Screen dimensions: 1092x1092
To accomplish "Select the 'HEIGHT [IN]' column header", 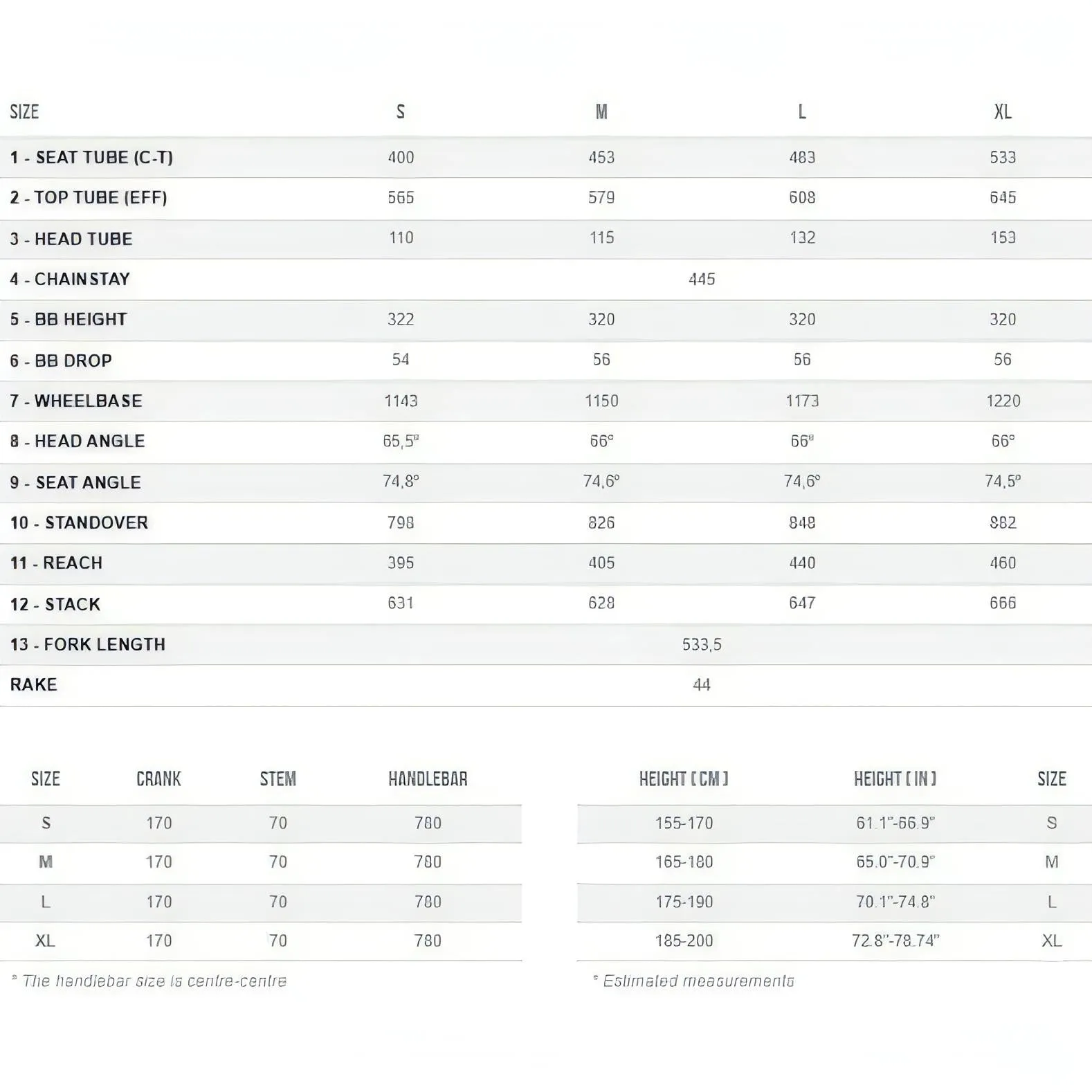I will pos(895,779).
